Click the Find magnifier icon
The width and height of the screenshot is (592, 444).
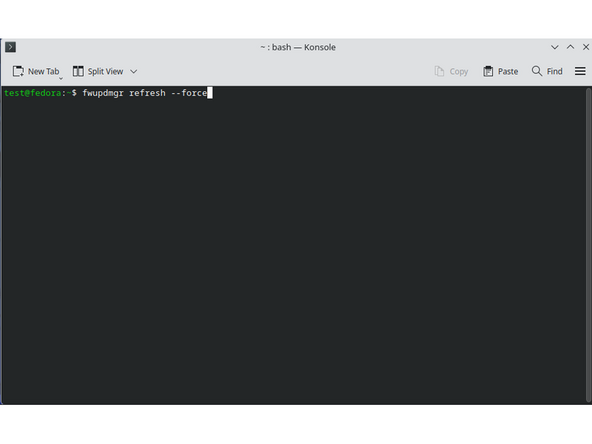536,71
